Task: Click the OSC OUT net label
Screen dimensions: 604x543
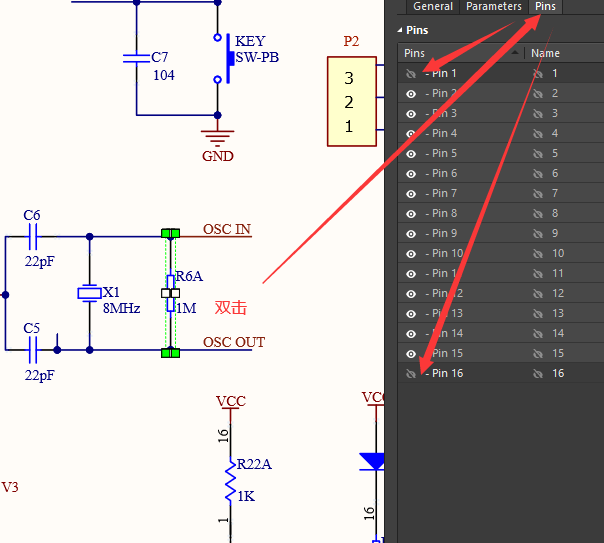Action: pyautogui.click(x=234, y=342)
